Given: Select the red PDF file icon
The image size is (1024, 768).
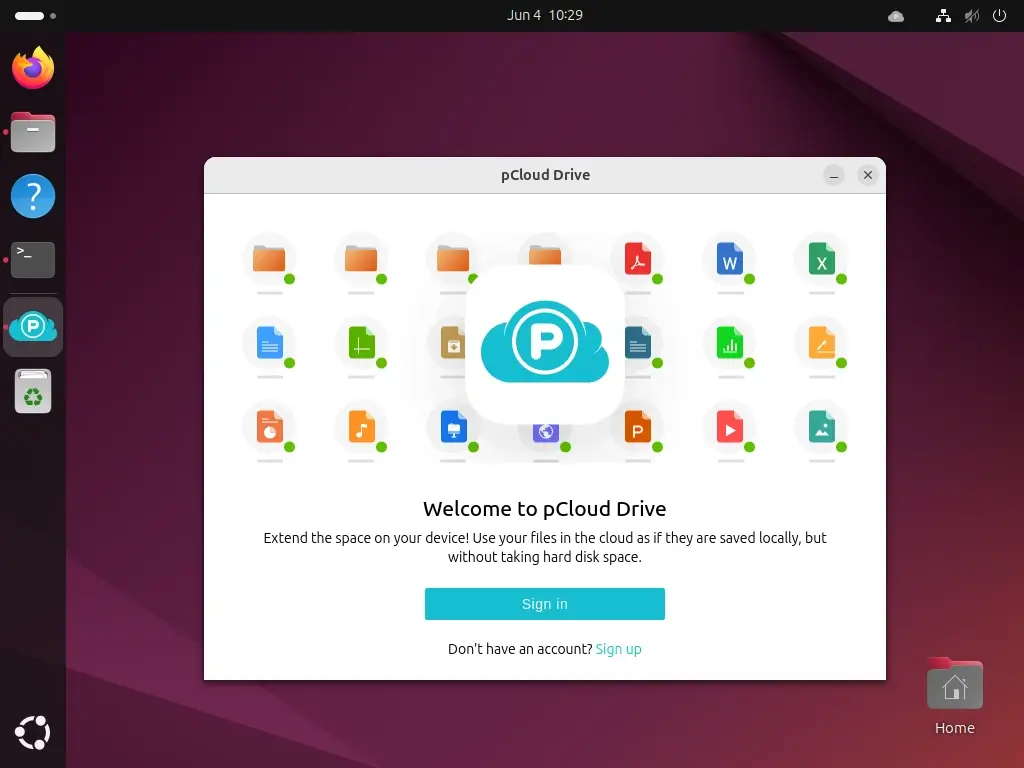Looking at the screenshot, I should (x=639, y=259).
